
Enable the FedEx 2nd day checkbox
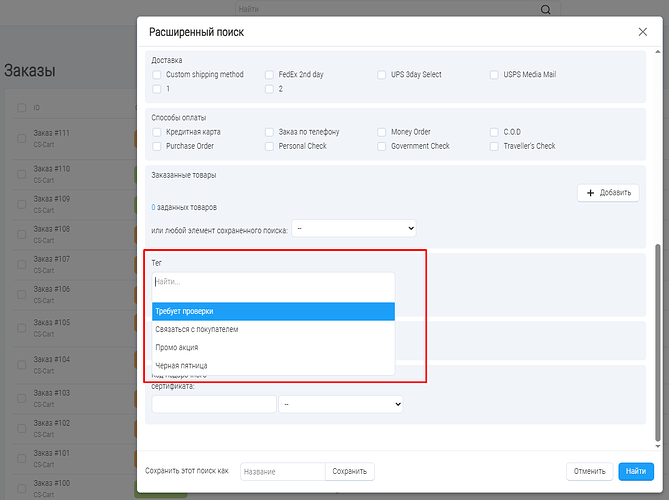[270, 75]
